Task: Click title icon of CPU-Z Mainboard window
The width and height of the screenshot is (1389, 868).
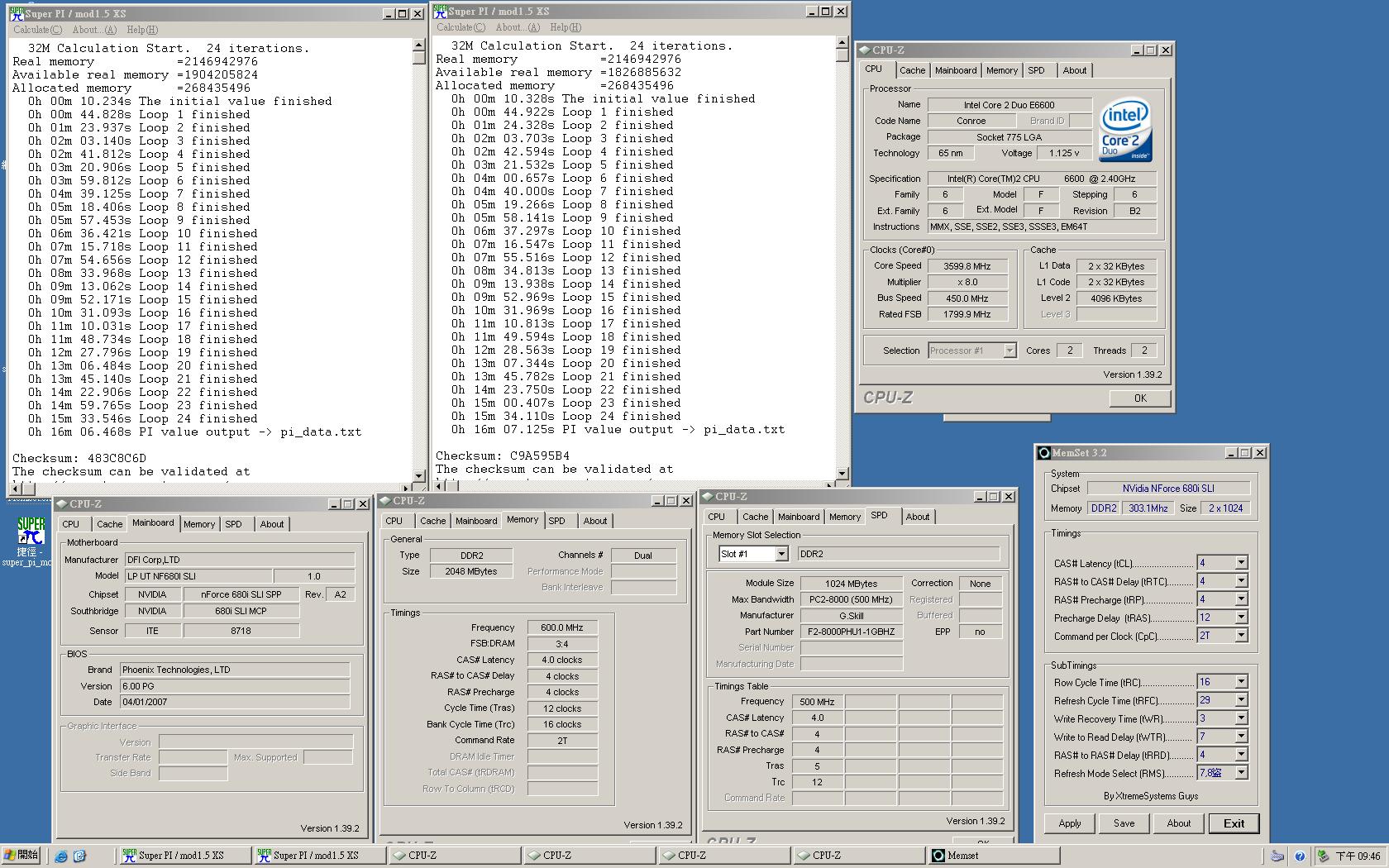Action: coord(62,503)
